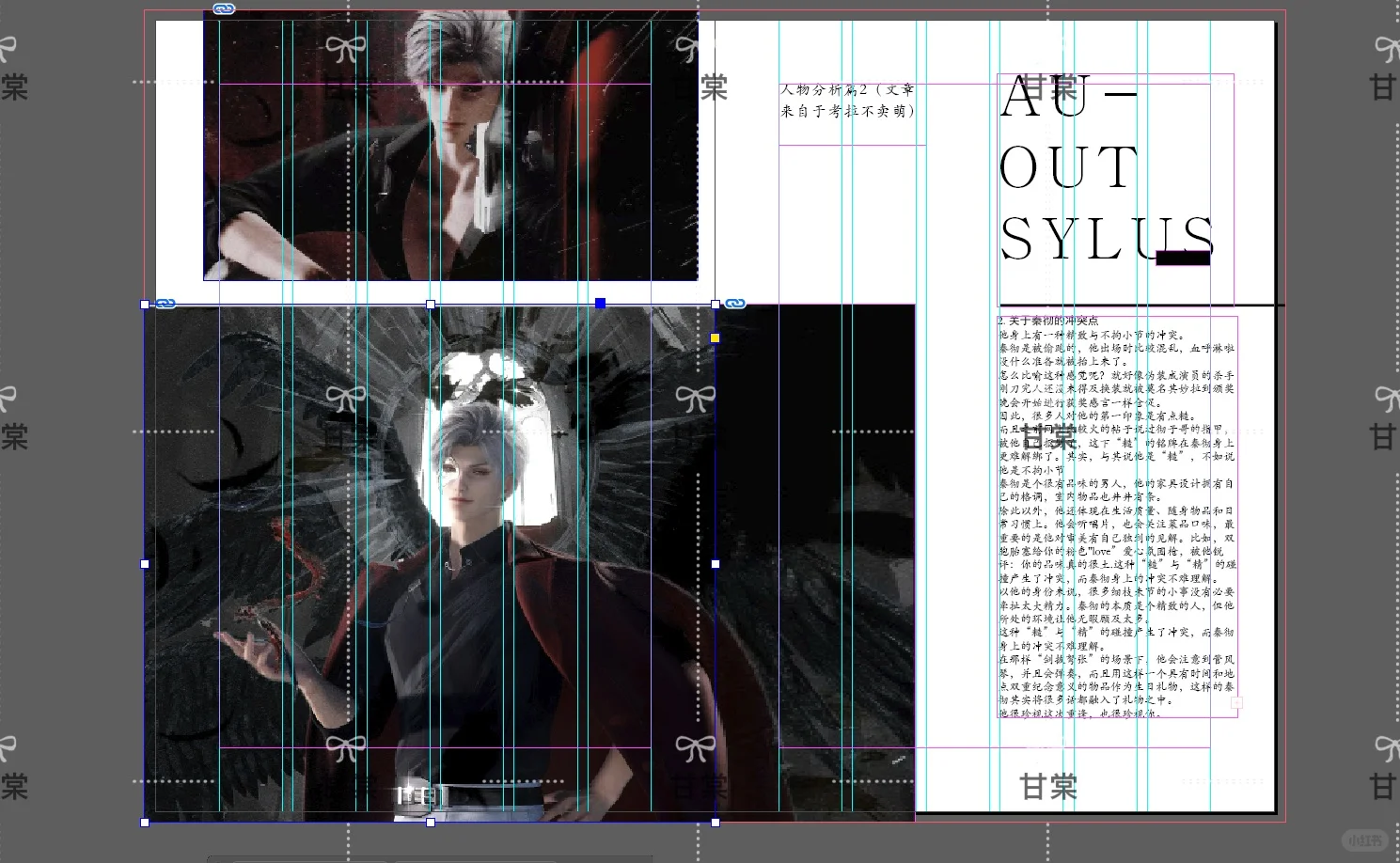The image size is (1400, 863).
Task: Click the link badge on the top portrait image
Action: (x=224, y=8)
